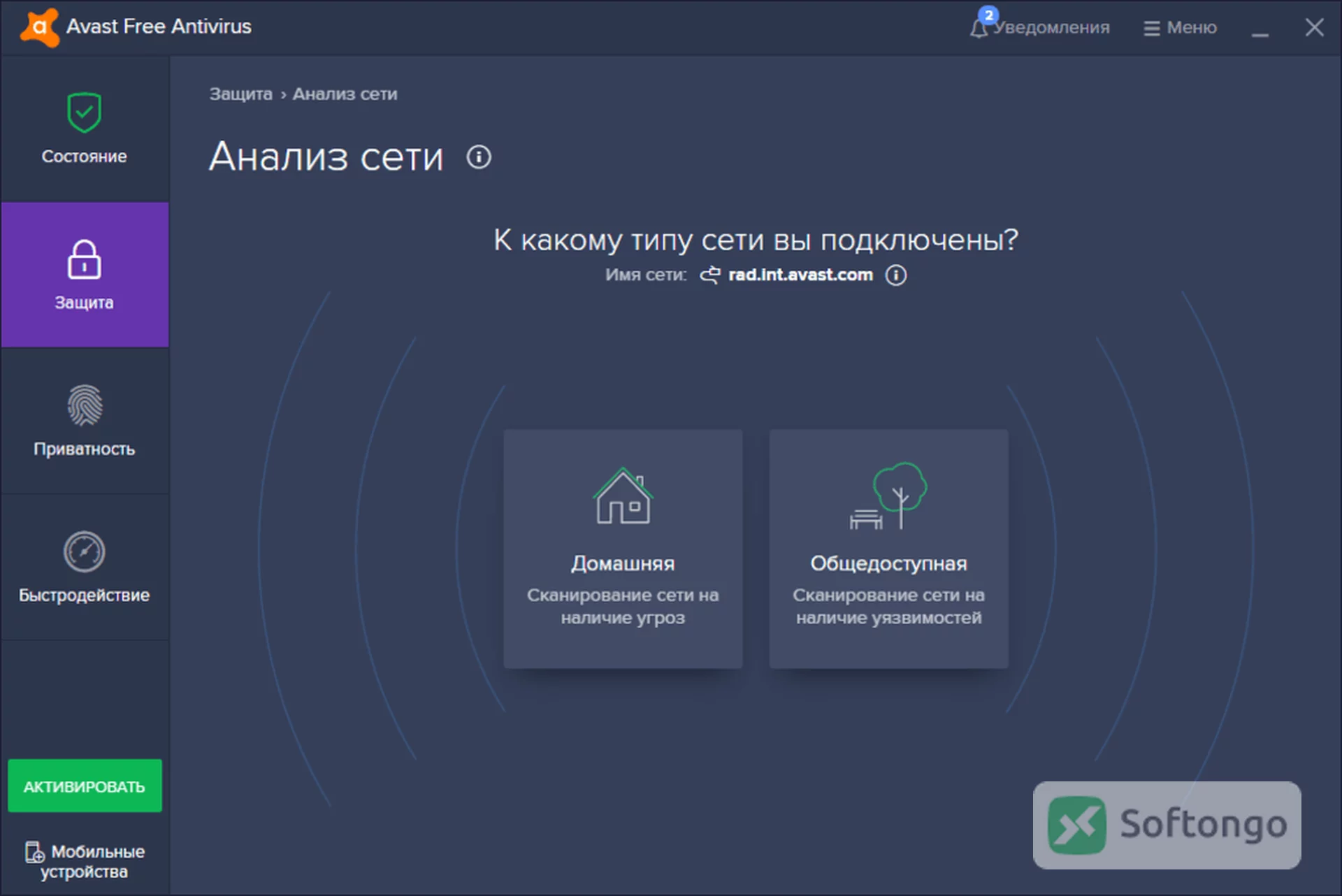Click the info icon beside Анализ сети title
Viewport: 1342px width, 896px height.
pos(479,157)
